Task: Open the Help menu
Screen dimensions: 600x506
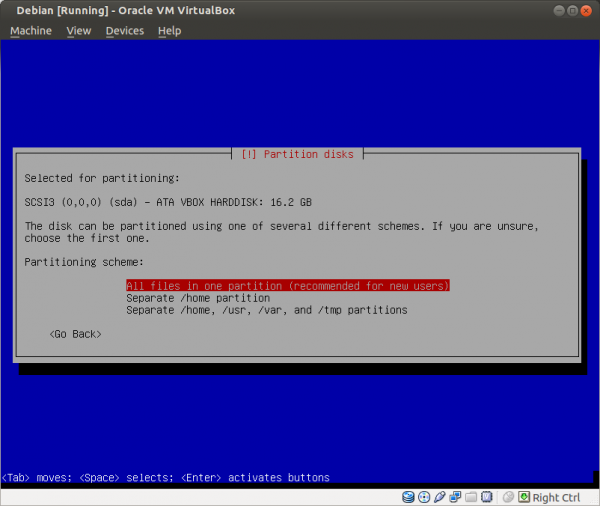Action: [x=170, y=31]
